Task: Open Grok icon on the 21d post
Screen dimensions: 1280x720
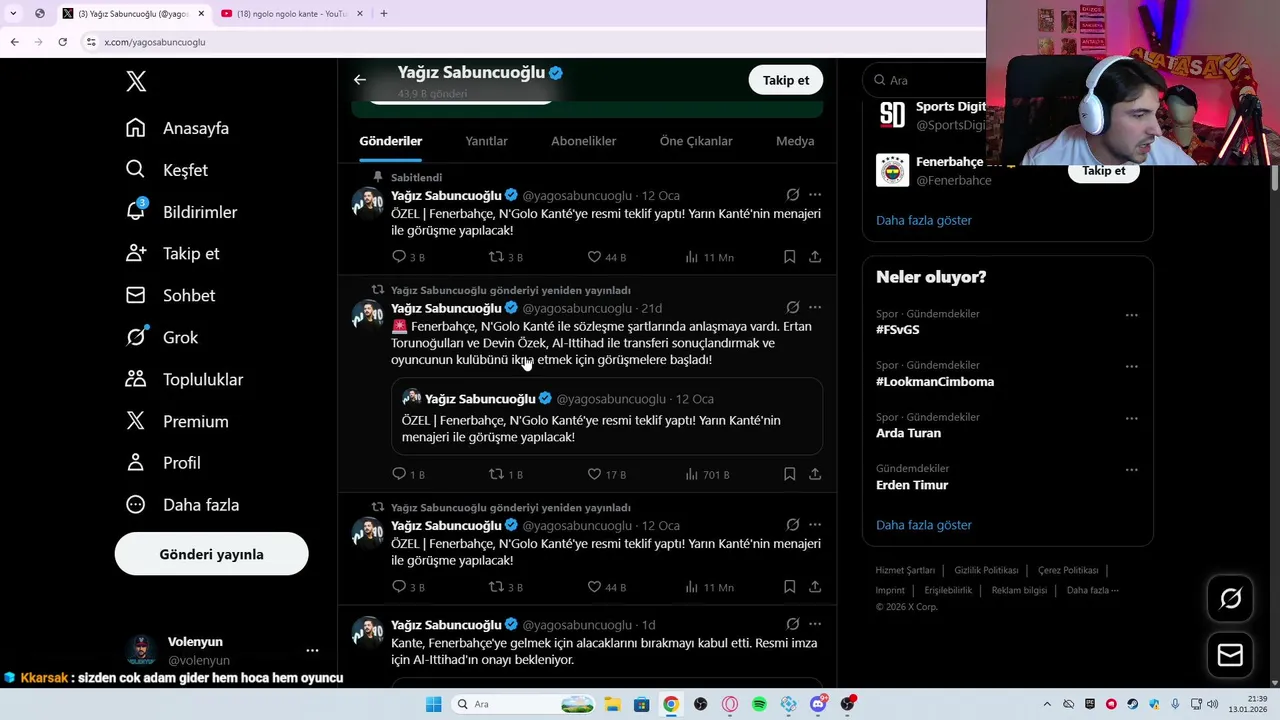Action: pyautogui.click(x=792, y=308)
